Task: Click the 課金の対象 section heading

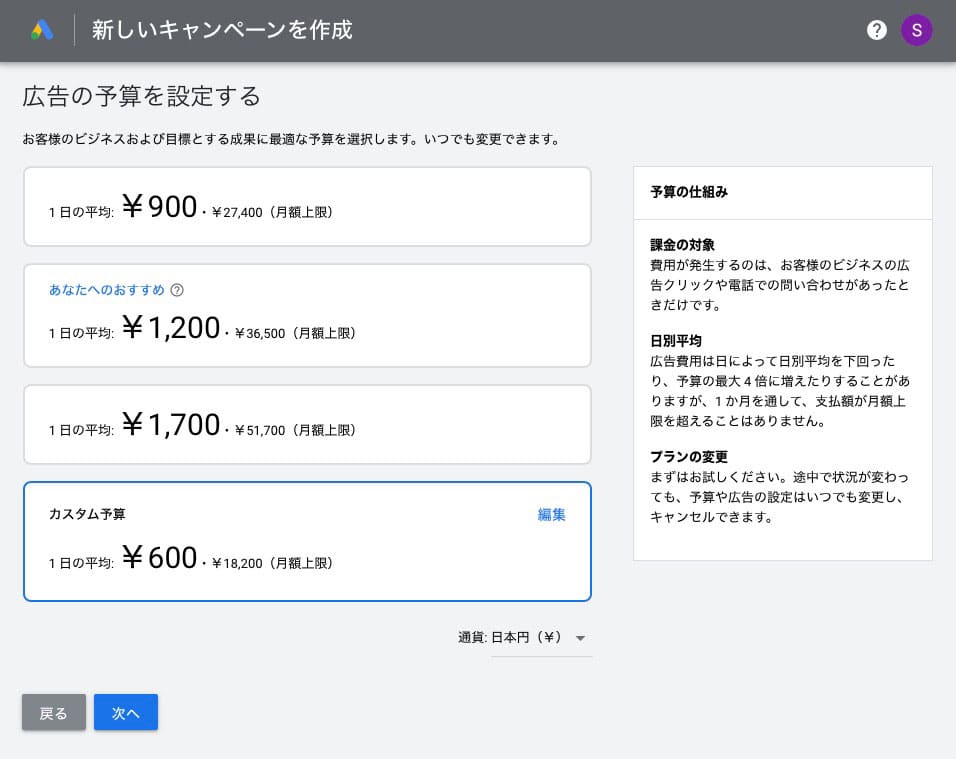Action: coord(682,245)
